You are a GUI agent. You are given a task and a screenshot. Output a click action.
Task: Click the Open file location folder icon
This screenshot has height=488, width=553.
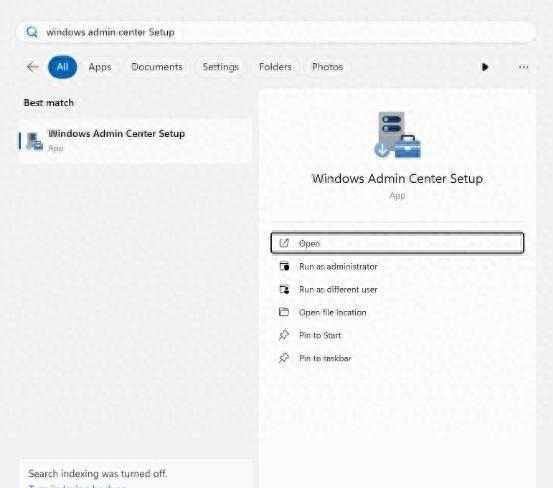[x=284, y=312]
